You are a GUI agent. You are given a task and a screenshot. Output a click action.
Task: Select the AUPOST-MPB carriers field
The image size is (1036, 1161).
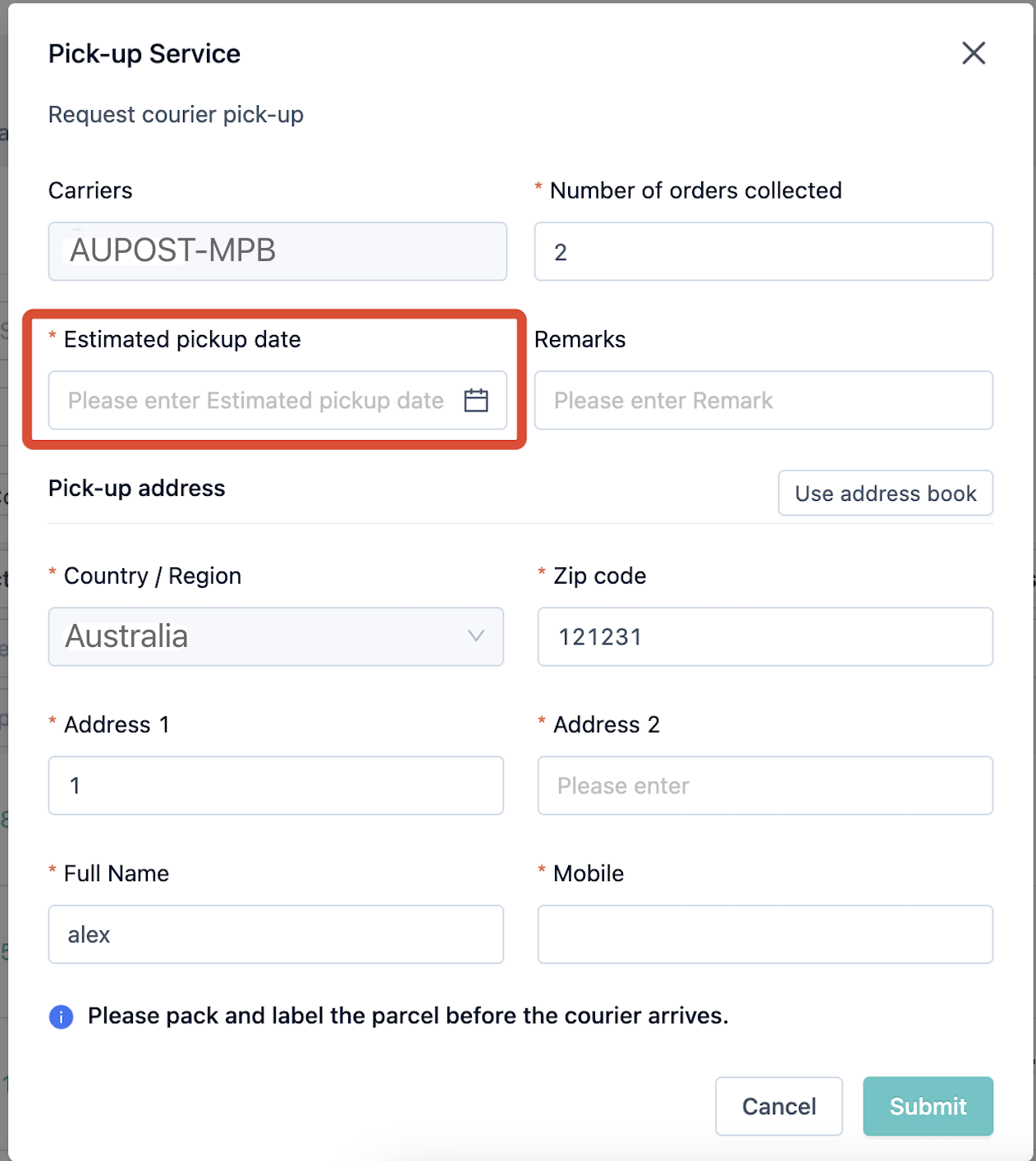[x=277, y=251]
